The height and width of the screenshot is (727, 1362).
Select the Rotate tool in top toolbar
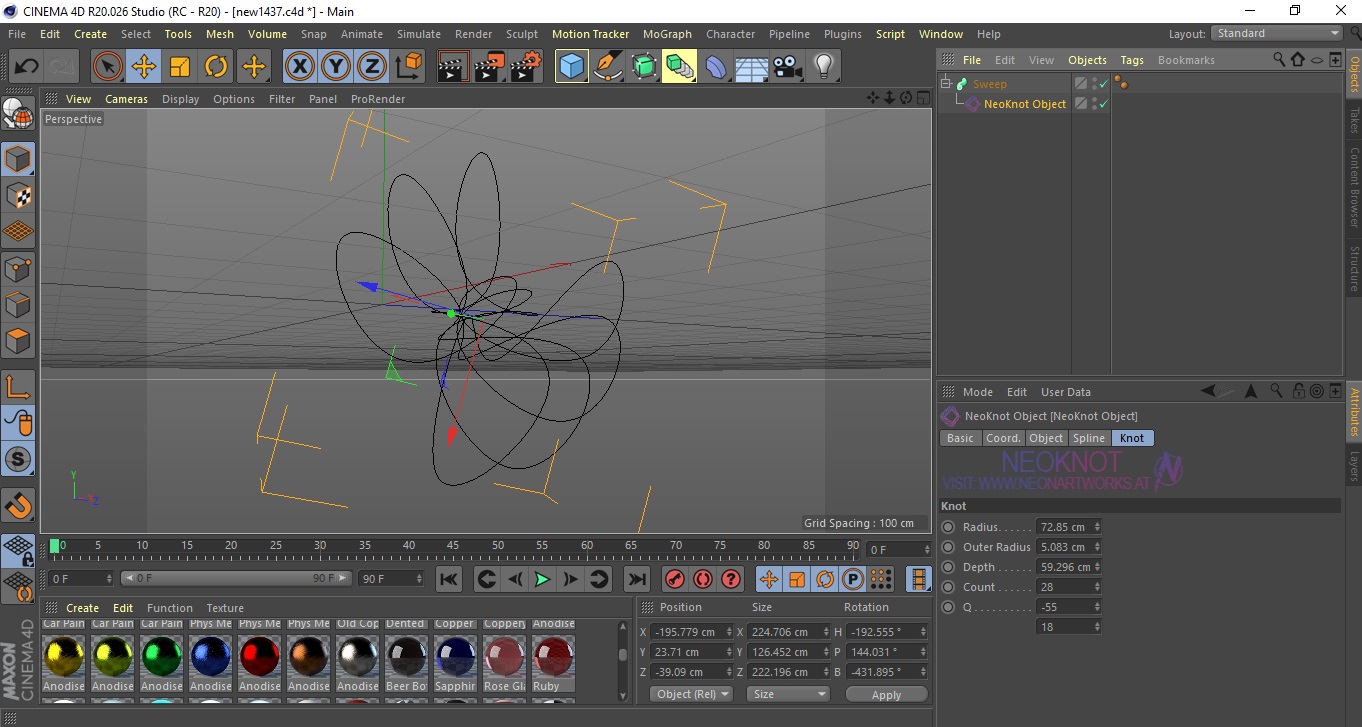[x=216, y=67]
